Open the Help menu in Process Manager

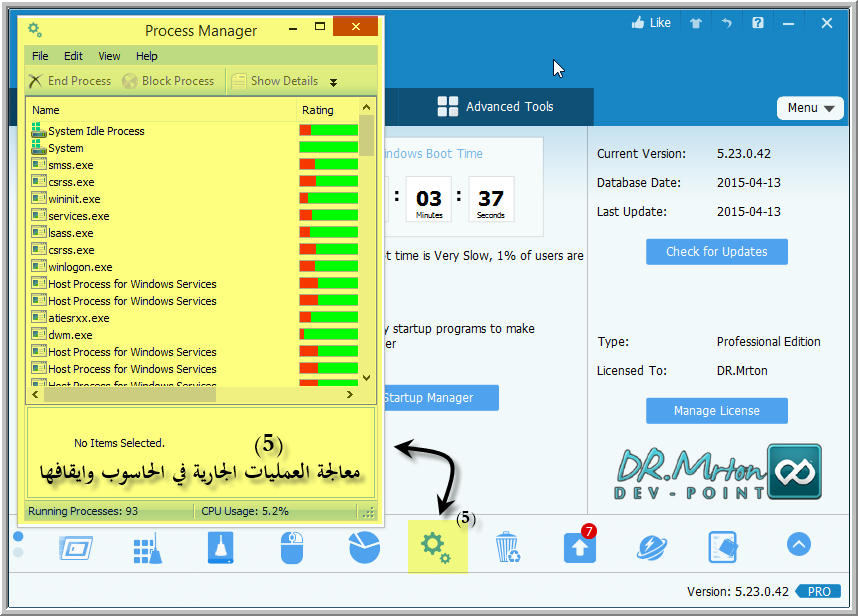click(147, 56)
